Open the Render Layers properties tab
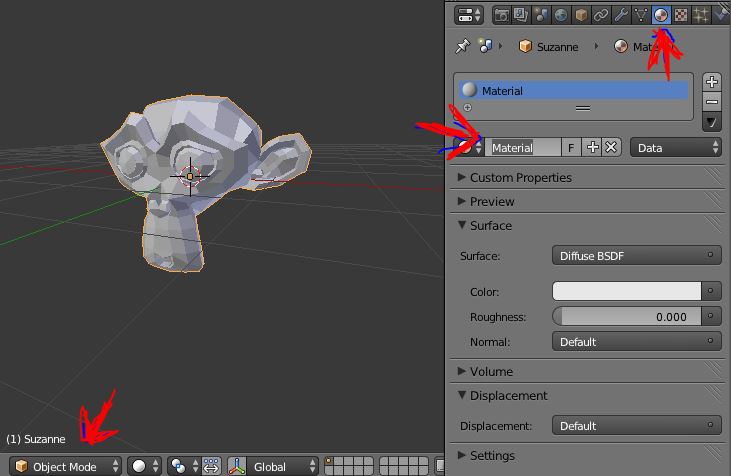The height and width of the screenshot is (476, 731). coord(521,15)
